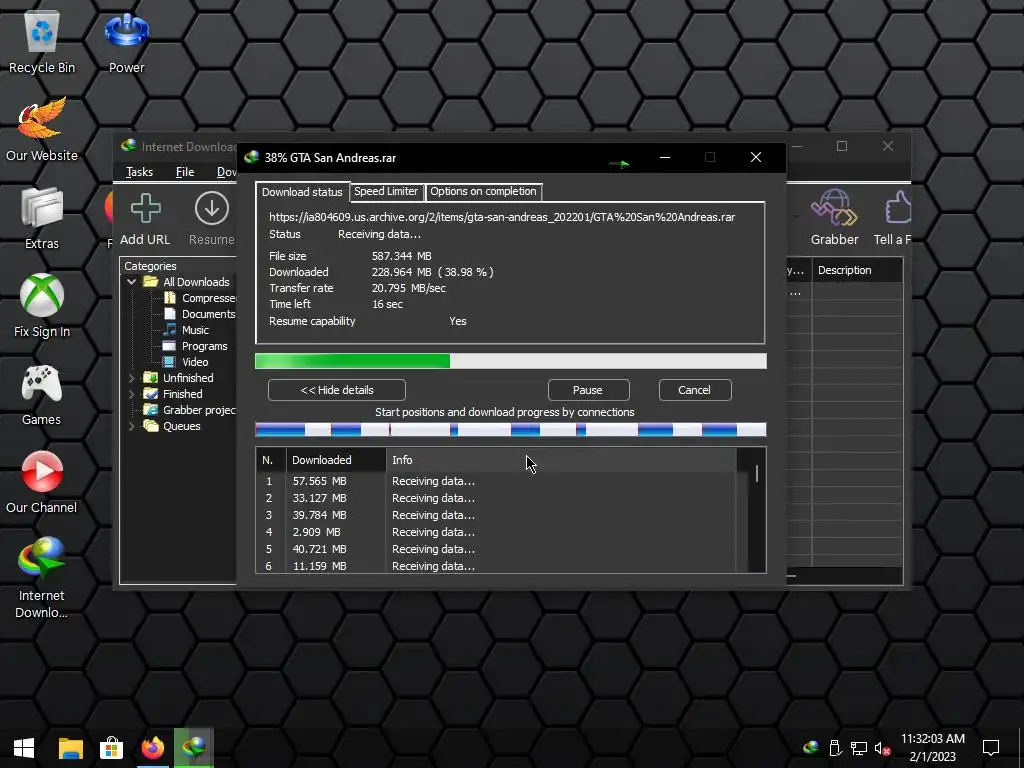This screenshot has height=768, width=1024.
Task: Click the Info column header
Action: pos(562,460)
